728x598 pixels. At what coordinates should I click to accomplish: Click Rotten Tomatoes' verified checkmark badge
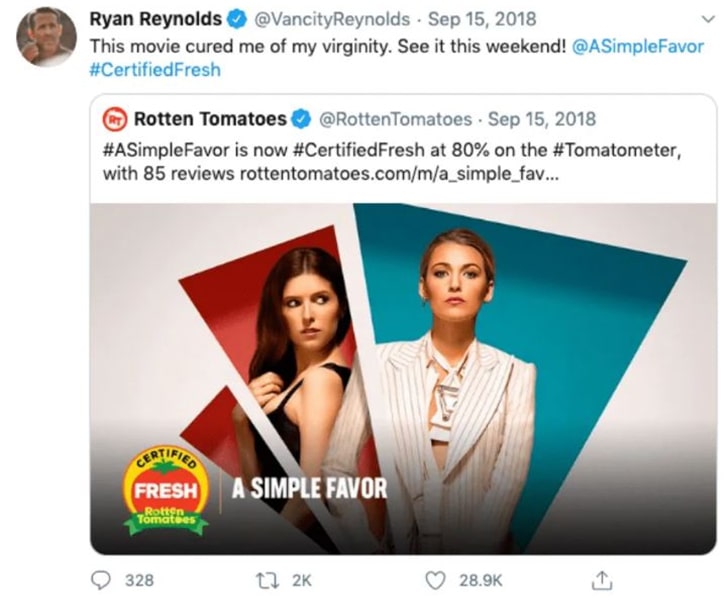click(303, 120)
